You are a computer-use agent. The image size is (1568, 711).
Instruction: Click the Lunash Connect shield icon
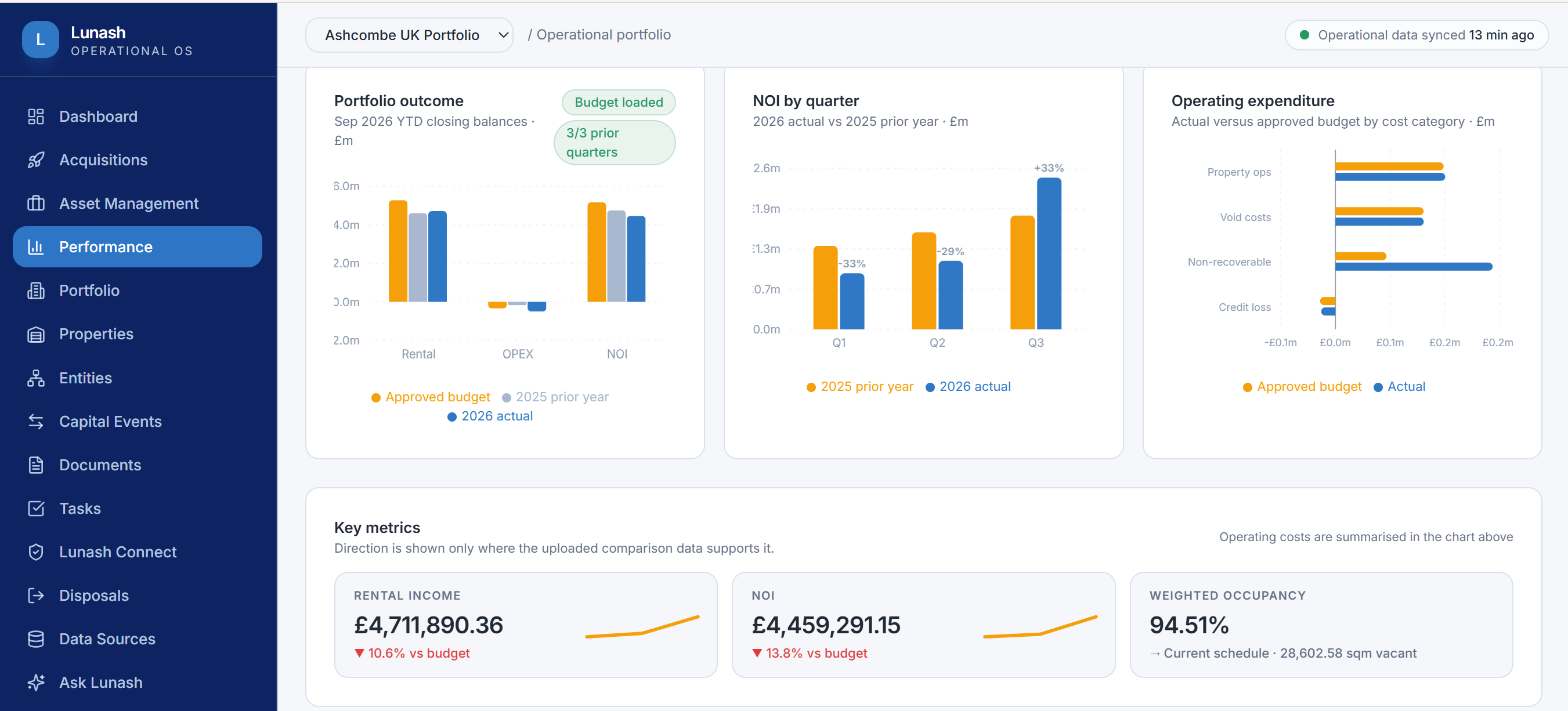[x=36, y=552]
